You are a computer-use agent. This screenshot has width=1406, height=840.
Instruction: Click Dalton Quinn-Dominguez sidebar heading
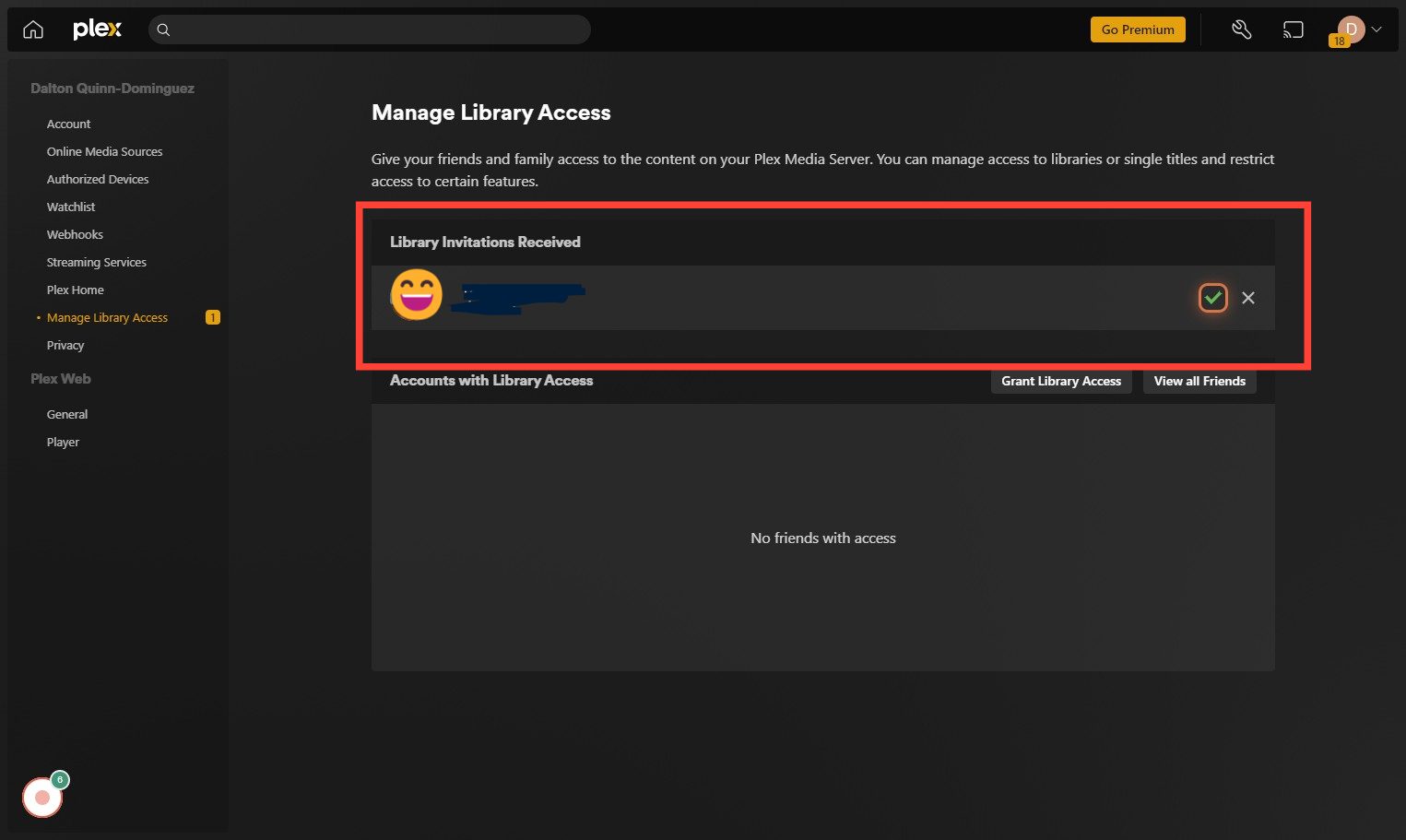coord(112,89)
